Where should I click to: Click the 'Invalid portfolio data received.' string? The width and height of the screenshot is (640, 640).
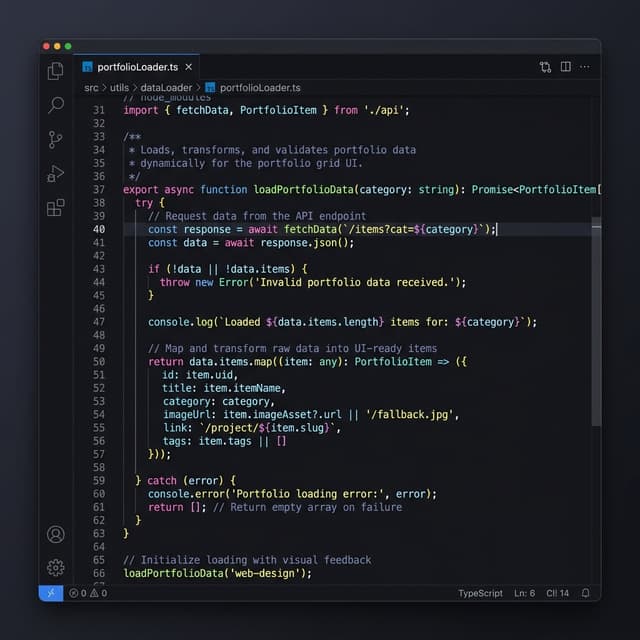355,282
